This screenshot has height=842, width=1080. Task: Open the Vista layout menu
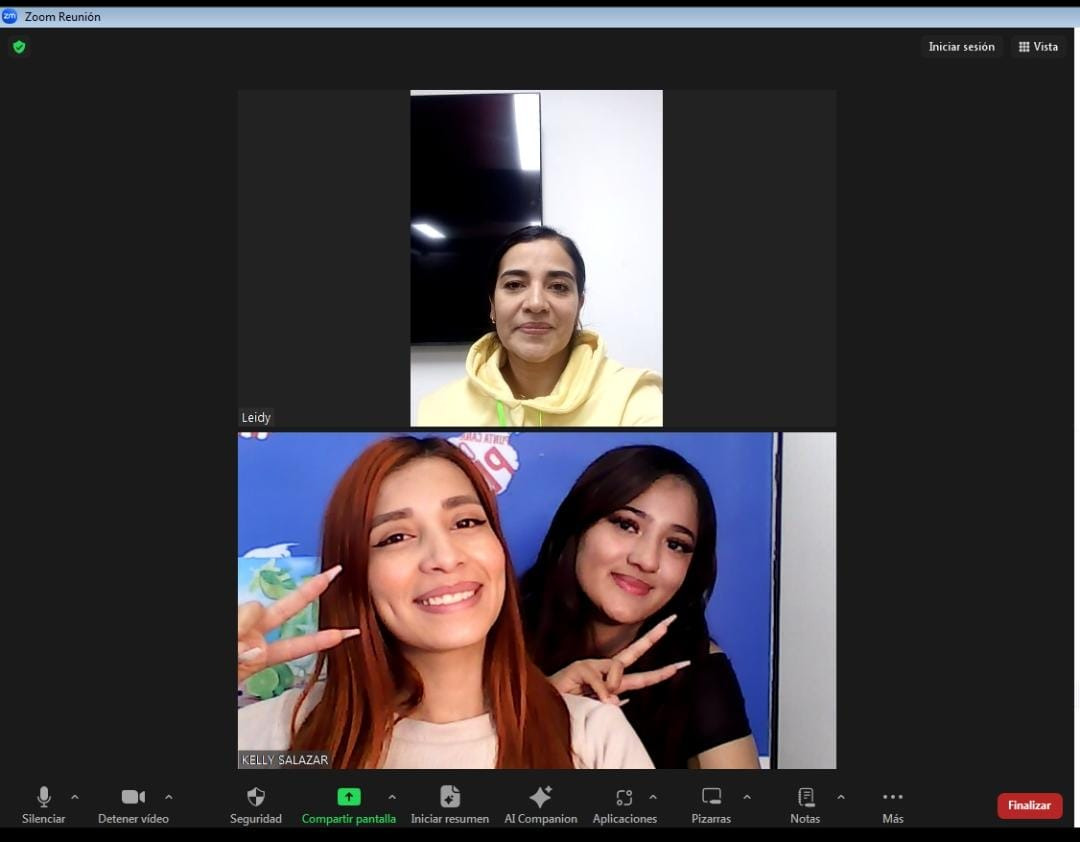click(x=1038, y=47)
